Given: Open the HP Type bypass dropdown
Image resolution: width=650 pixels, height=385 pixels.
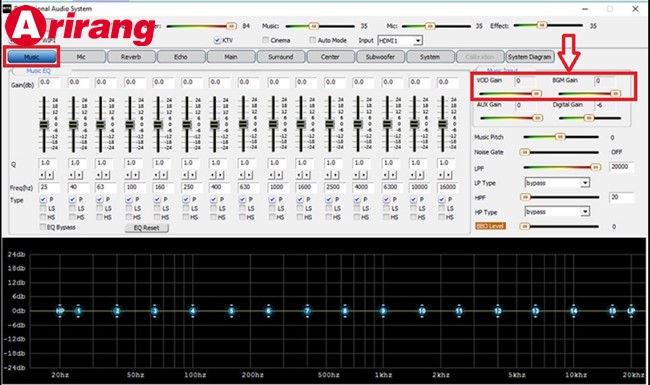Looking at the screenshot, I should 585,212.
